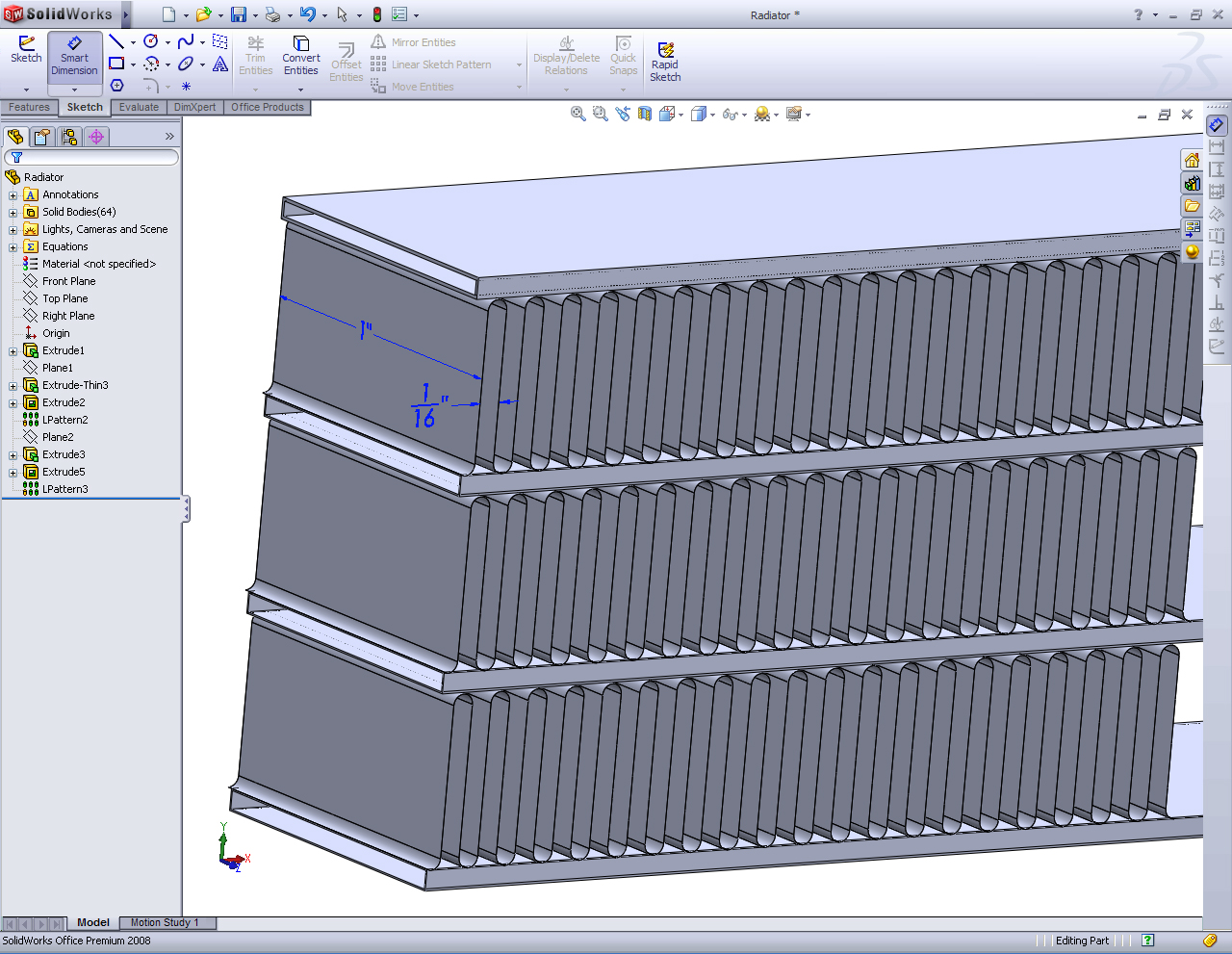
Task: Click Zoom to Area icon
Action: [600, 114]
